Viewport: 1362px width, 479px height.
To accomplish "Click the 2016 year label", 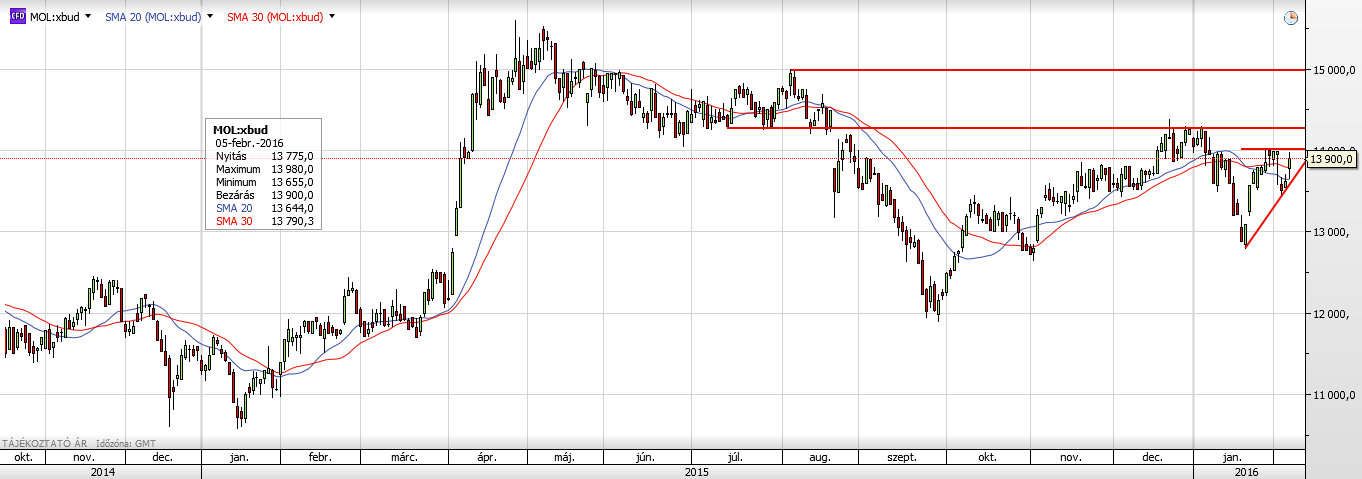I will point(1246,470).
